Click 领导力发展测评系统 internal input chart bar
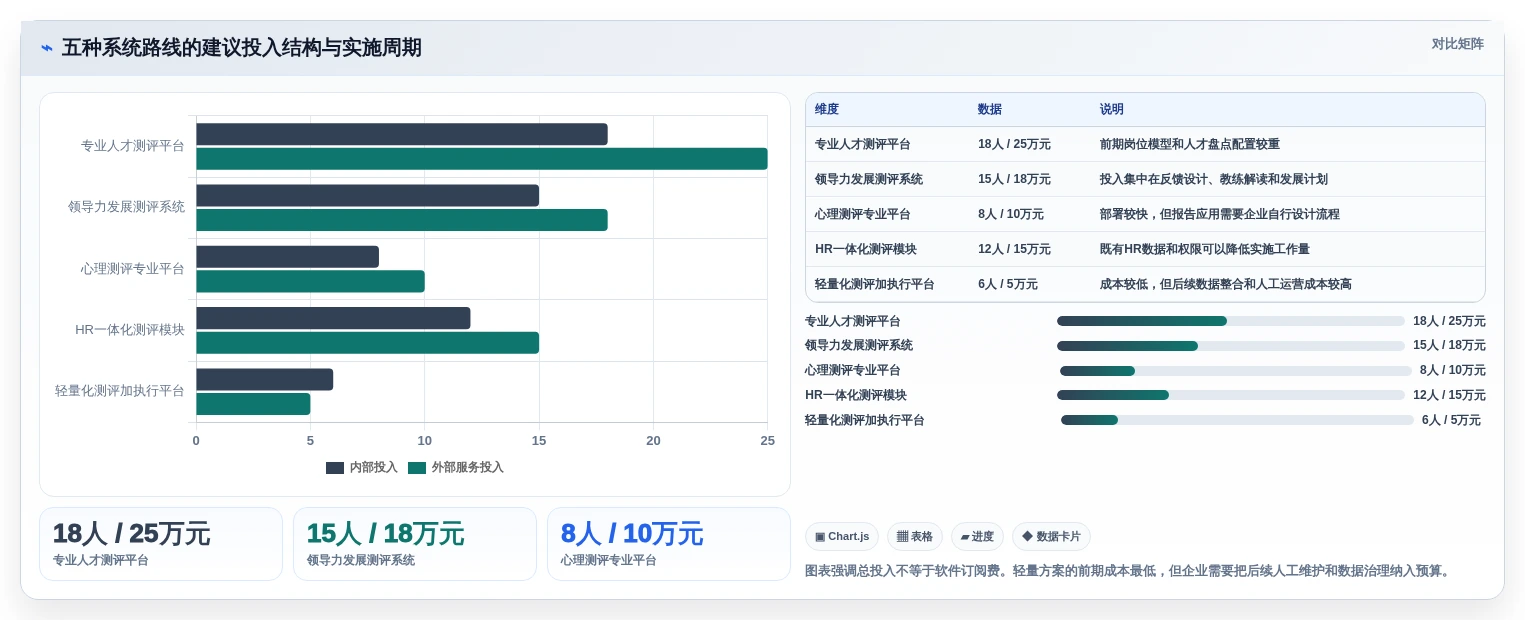Screen dimensions: 1525x620 click(367, 195)
